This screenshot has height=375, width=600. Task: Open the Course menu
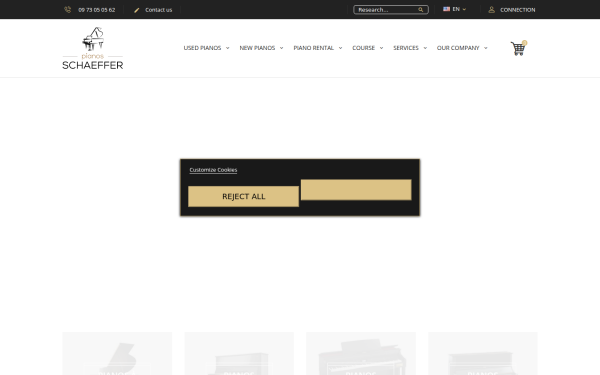[x=364, y=48]
